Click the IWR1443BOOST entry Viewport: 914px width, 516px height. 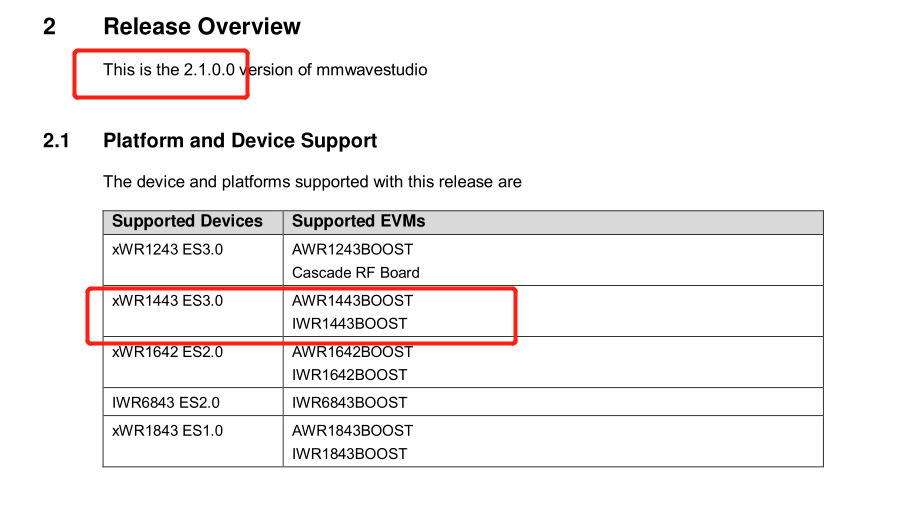pyautogui.click(x=350, y=323)
